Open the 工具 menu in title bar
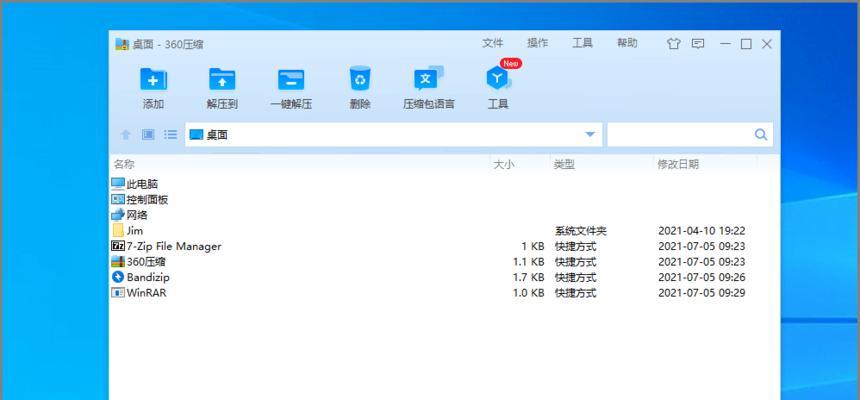Viewport: 860px width, 400px height. tap(582, 43)
